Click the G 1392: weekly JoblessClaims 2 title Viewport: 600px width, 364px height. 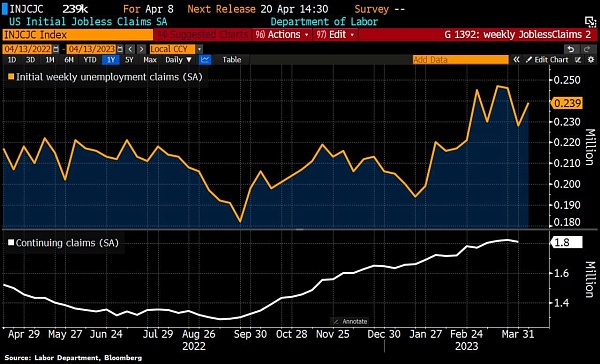(518, 35)
